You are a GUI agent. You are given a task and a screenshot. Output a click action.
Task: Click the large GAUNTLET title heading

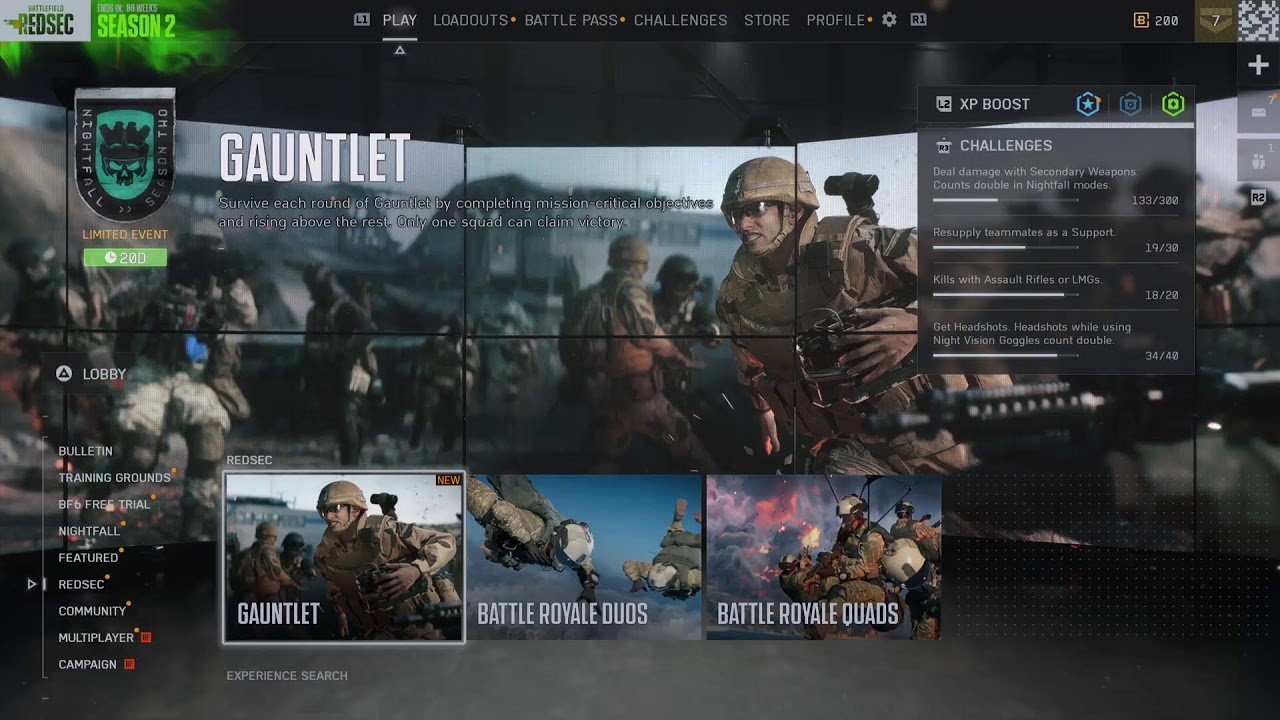coord(314,158)
